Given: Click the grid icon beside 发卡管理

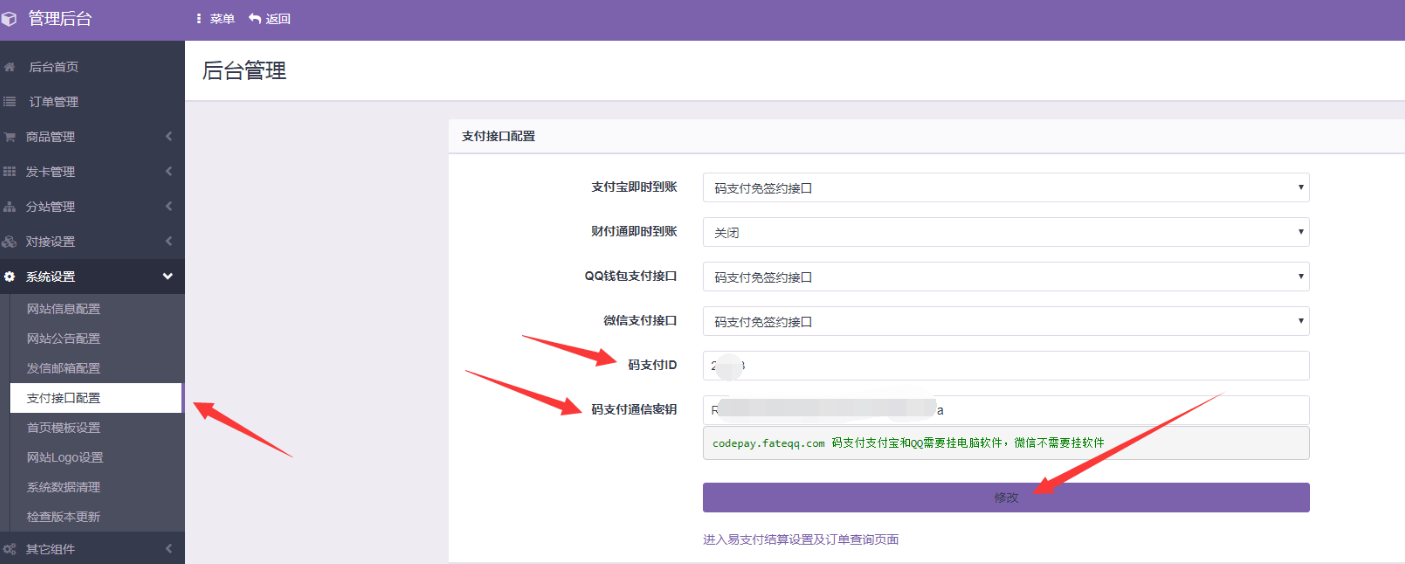Looking at the screenshot, I should [x=10, y=172].
